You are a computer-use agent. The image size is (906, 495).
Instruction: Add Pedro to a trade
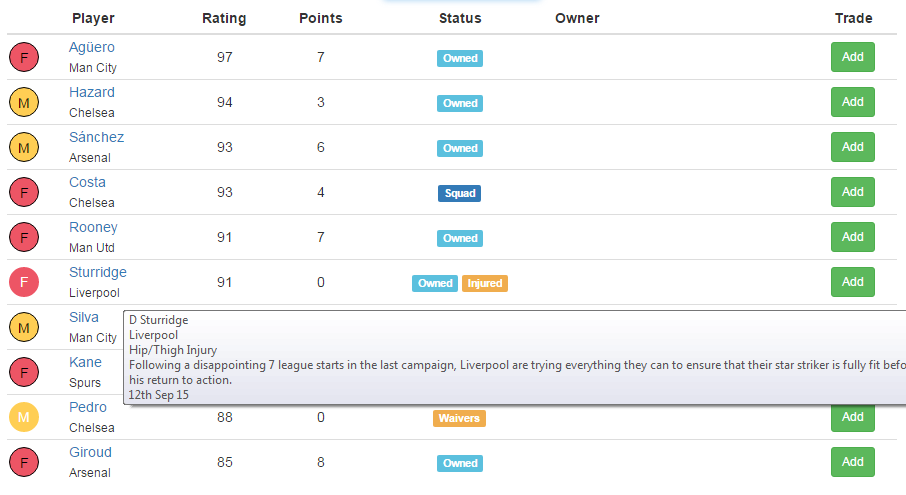(x=852, y=418)
